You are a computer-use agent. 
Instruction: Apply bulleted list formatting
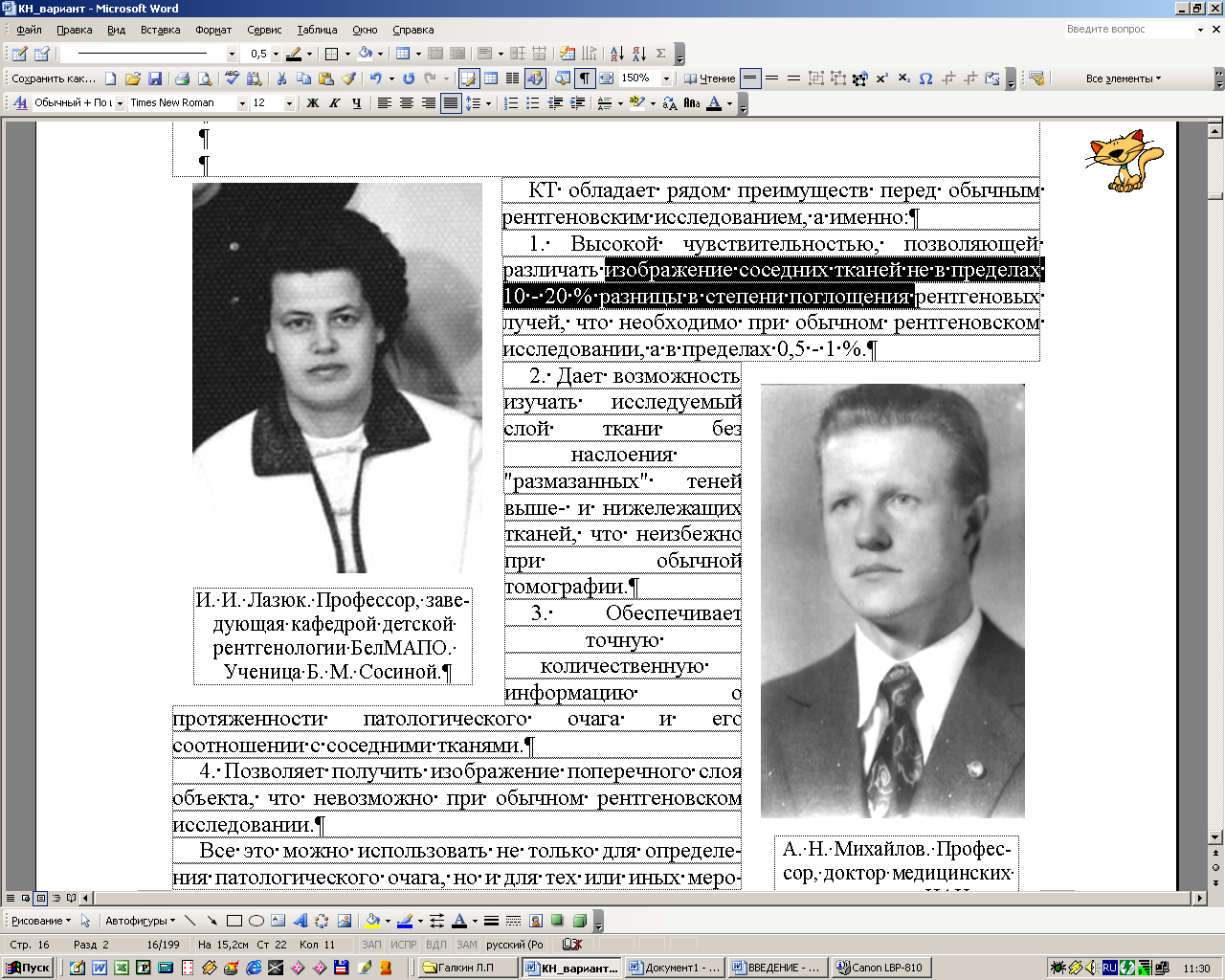click(533, 102)
